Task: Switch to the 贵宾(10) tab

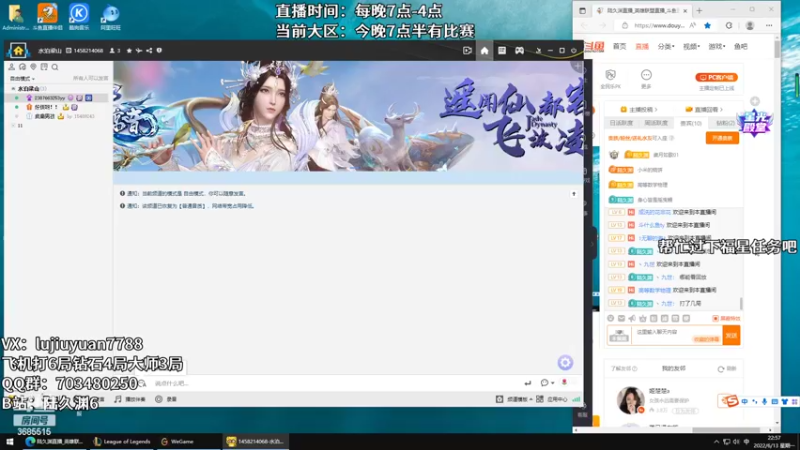Action: [x=691, y=123]
